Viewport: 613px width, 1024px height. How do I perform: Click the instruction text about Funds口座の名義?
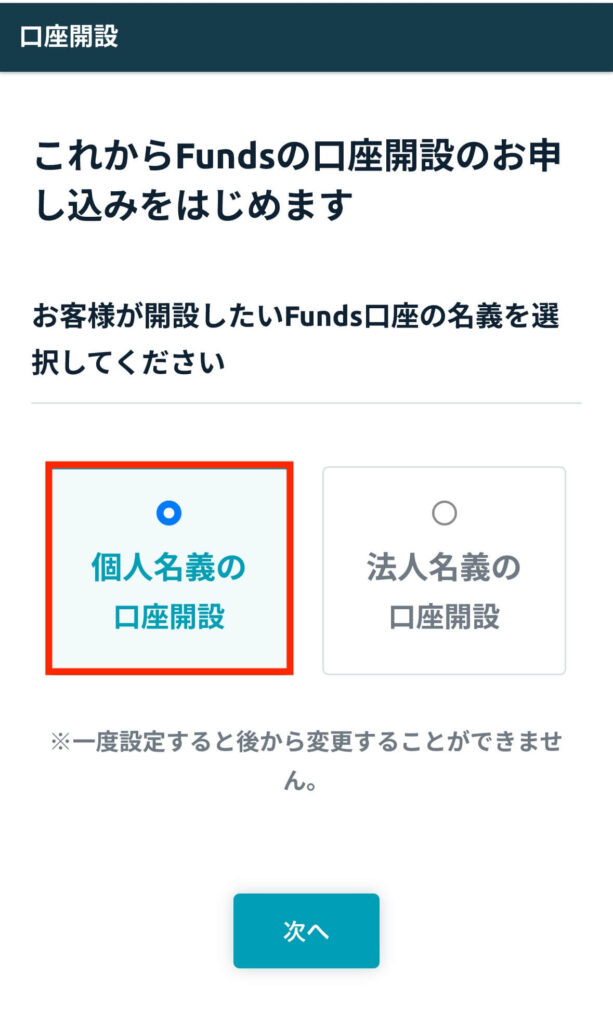pyautogui.click(x=295, y=340)
